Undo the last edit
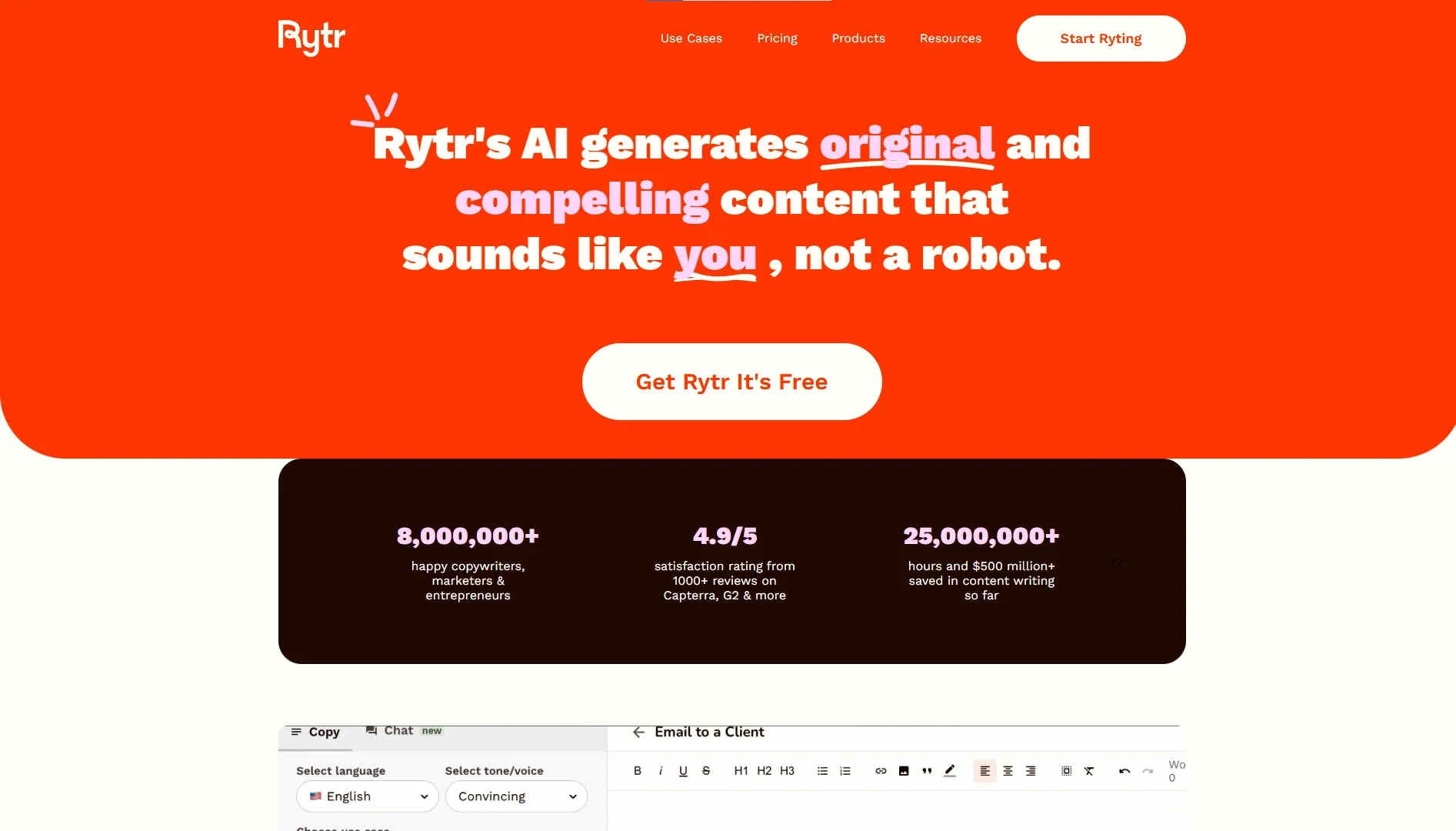The height and width of the screenshot is (831, 1456). [x=1124, y=771]
